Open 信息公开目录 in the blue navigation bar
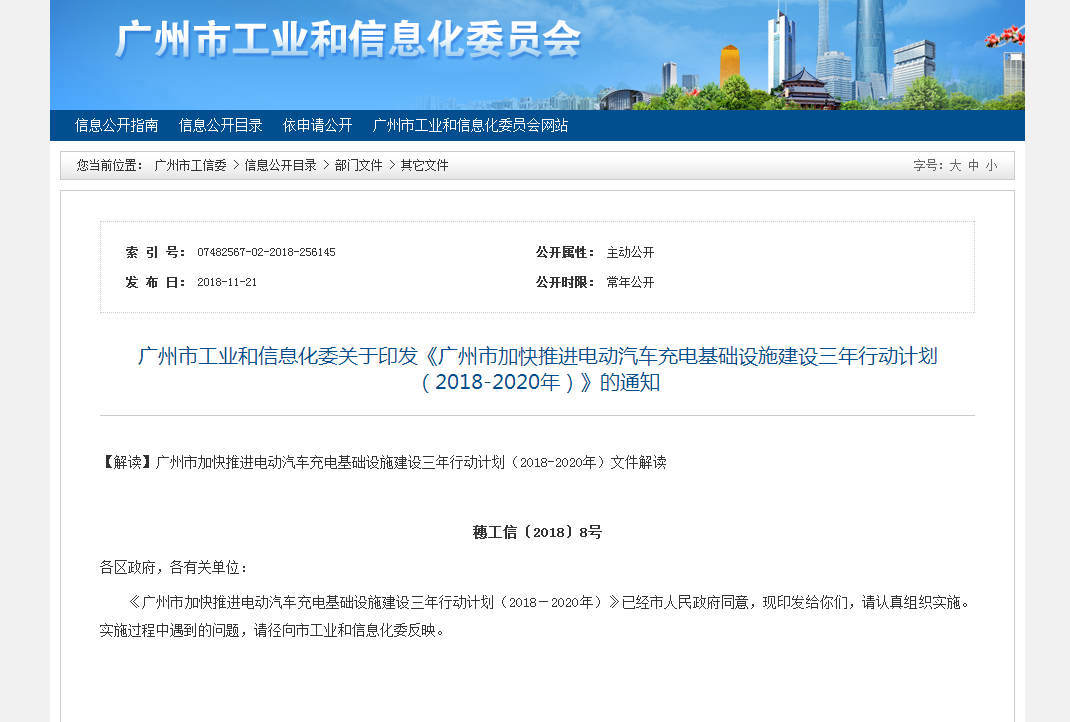The width and height of the screenshot is (1070, 722). [x=220, y=125]
